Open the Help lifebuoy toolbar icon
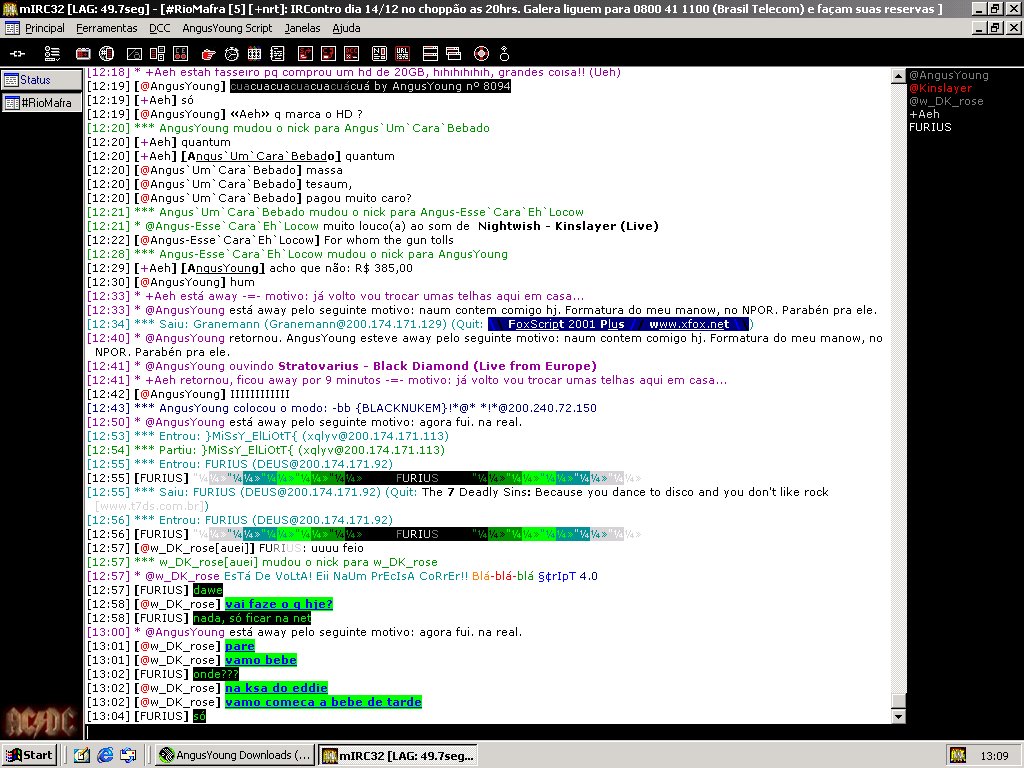The image size is (1024, 768). 481,54
